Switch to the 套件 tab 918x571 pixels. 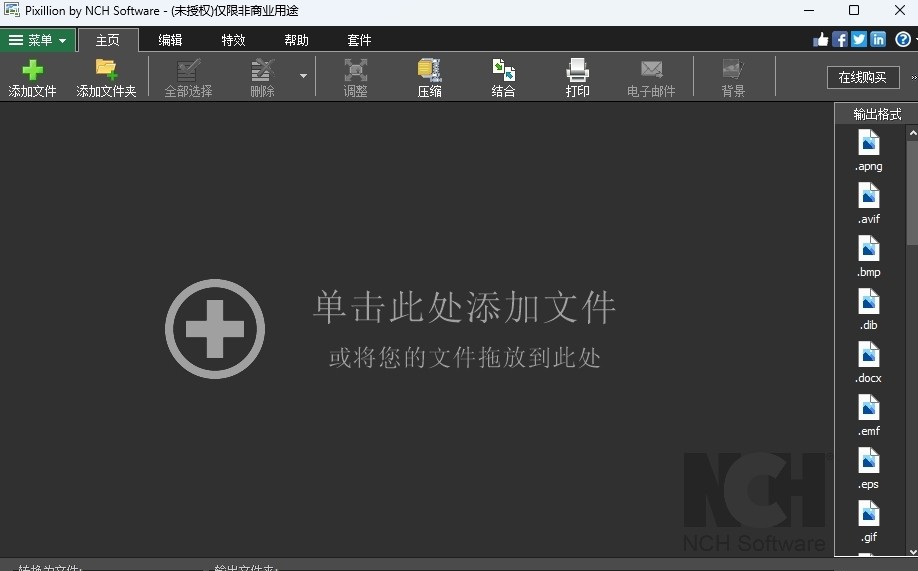click(359, 40)
